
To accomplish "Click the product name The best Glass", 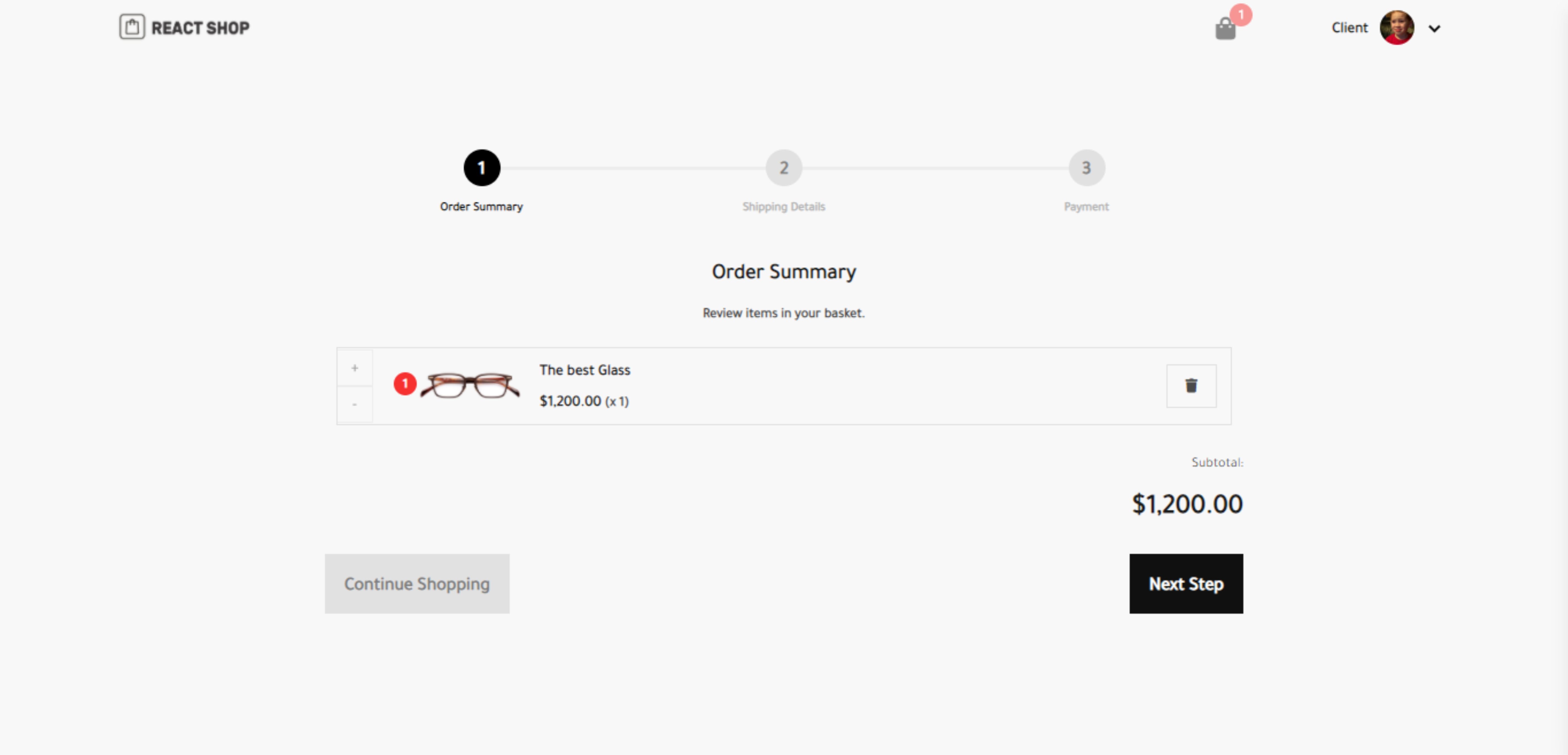I will 584,370.
